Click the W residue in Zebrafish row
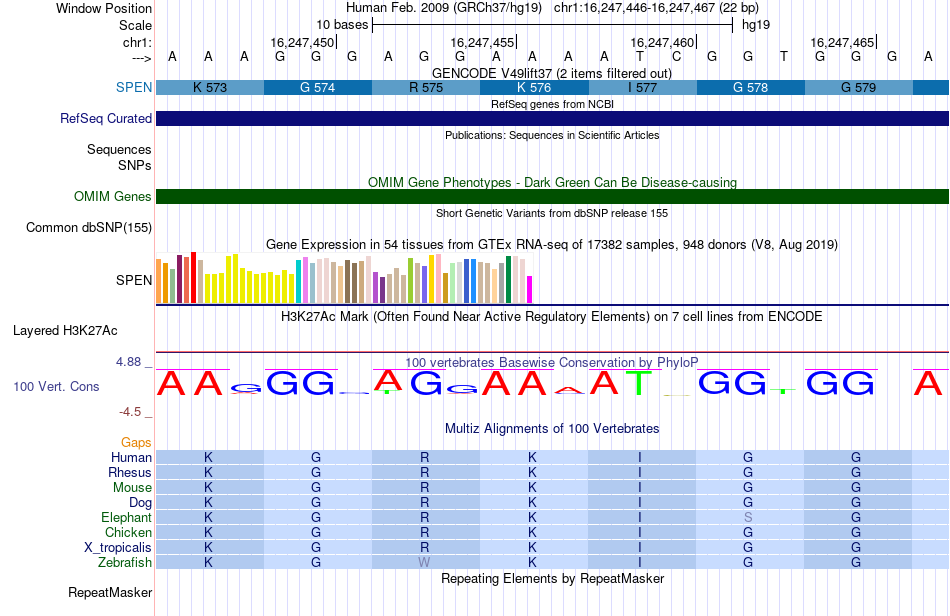Image resolution: width=950 pixels, height=616 pixels. coord(424,562)
